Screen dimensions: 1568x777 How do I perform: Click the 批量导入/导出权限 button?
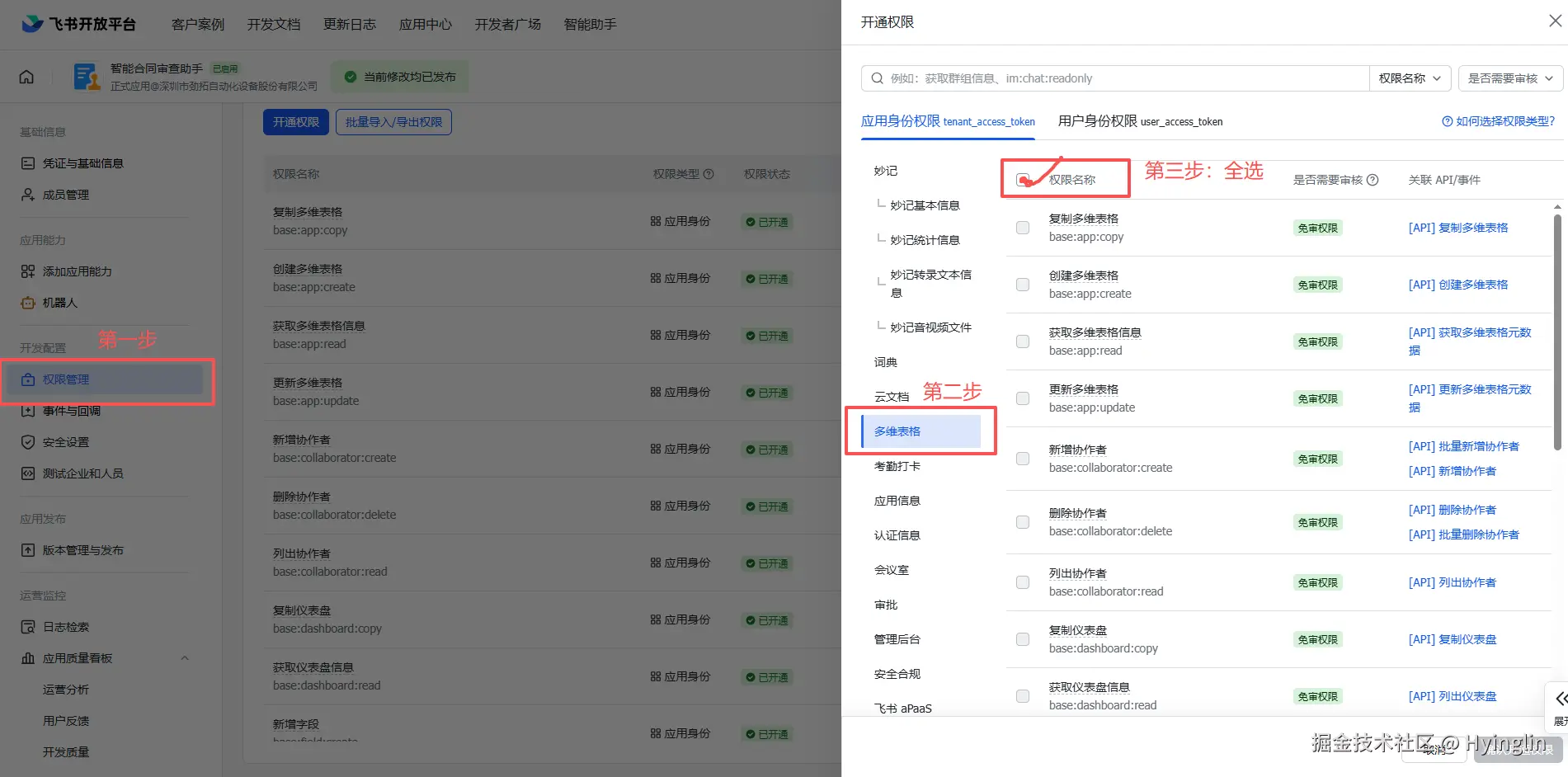pos(393,122)
